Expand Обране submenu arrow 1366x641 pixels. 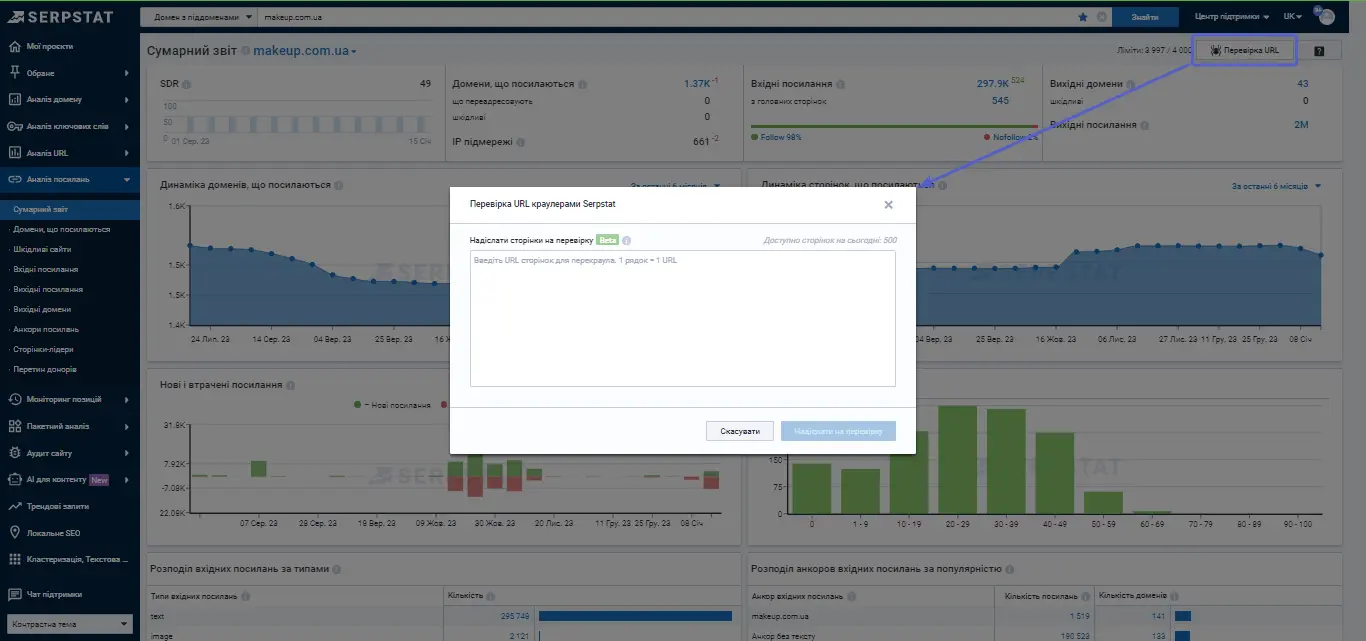coord(126,73)
